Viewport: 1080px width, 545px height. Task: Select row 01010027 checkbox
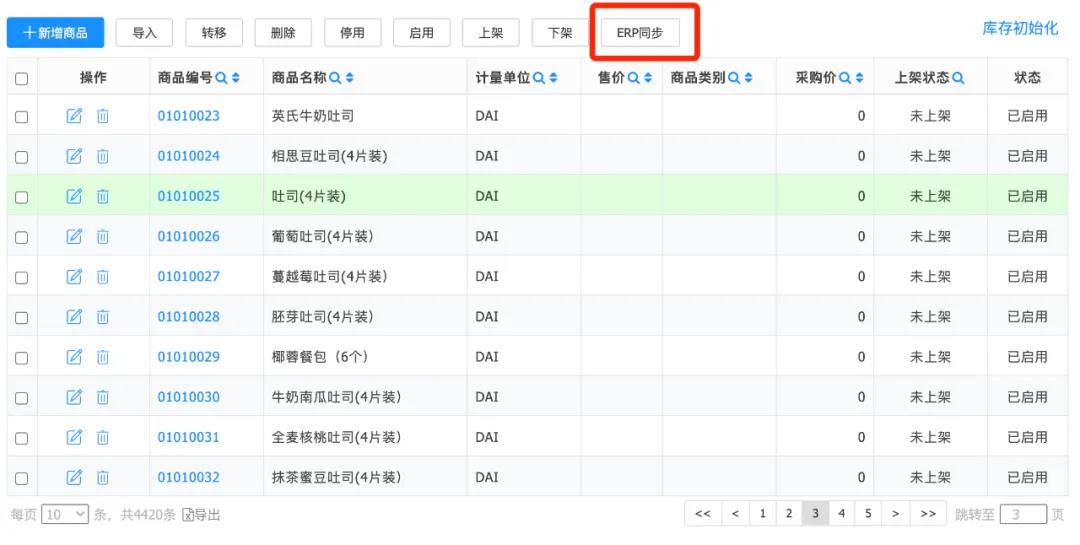pyautogui.click(x=21, y=277)
